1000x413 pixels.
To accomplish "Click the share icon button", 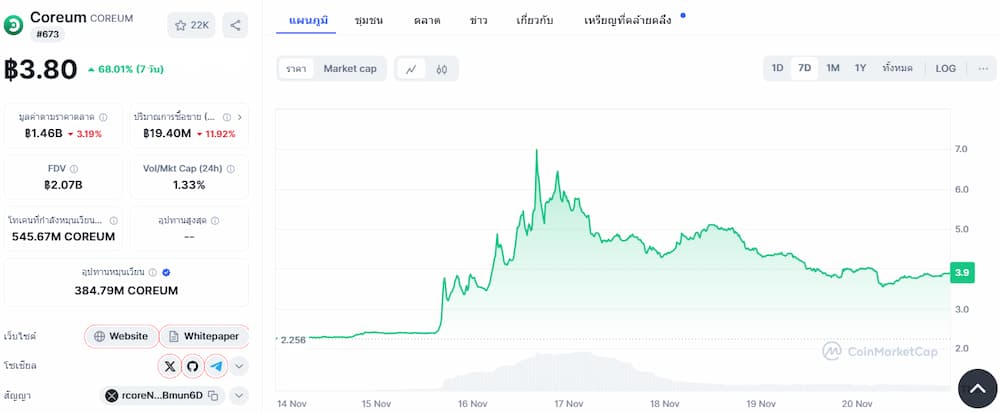I will pos(235,25).
